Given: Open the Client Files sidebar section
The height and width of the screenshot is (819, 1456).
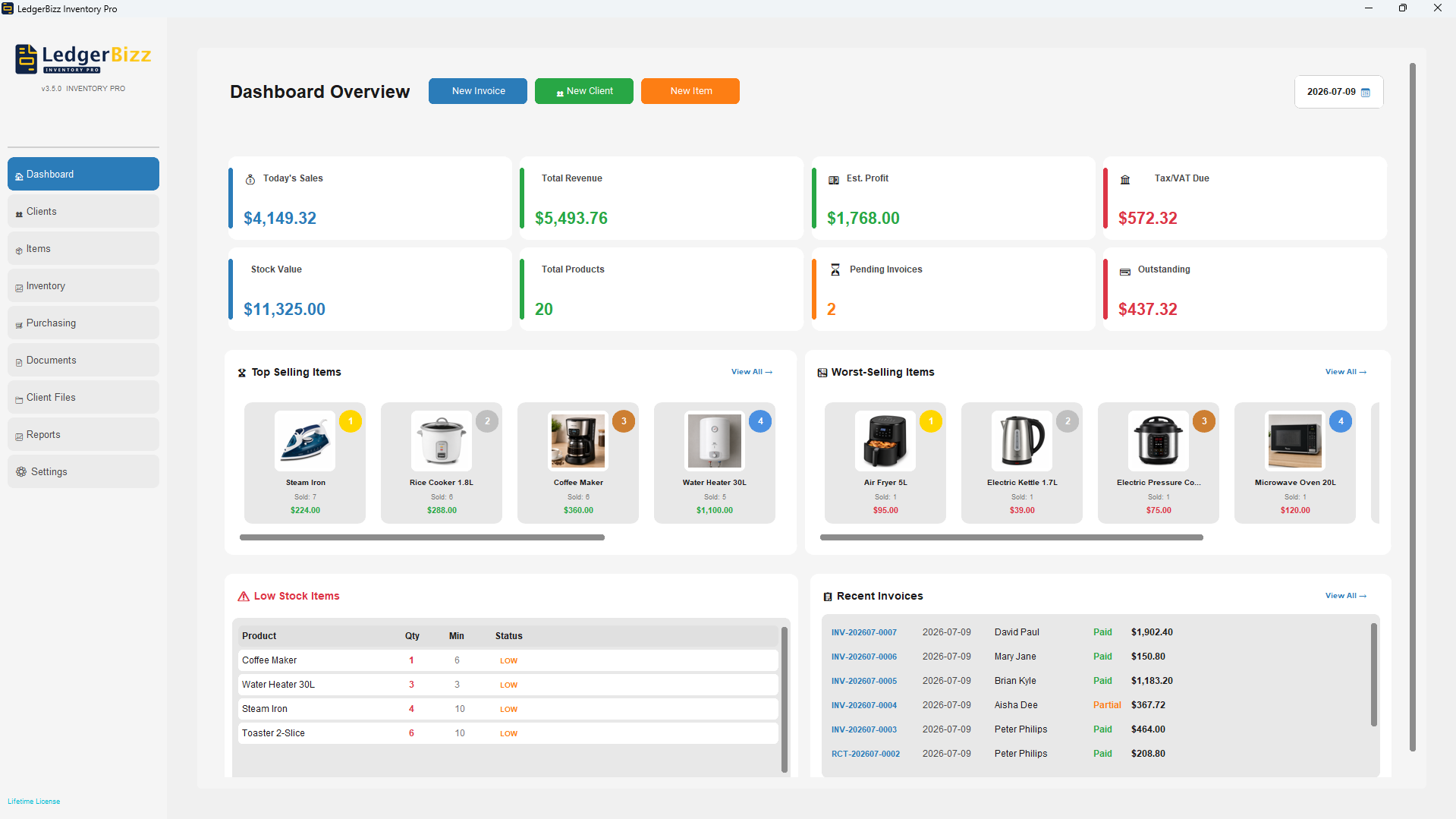Looking at the screenshot, I should point(83,397).
